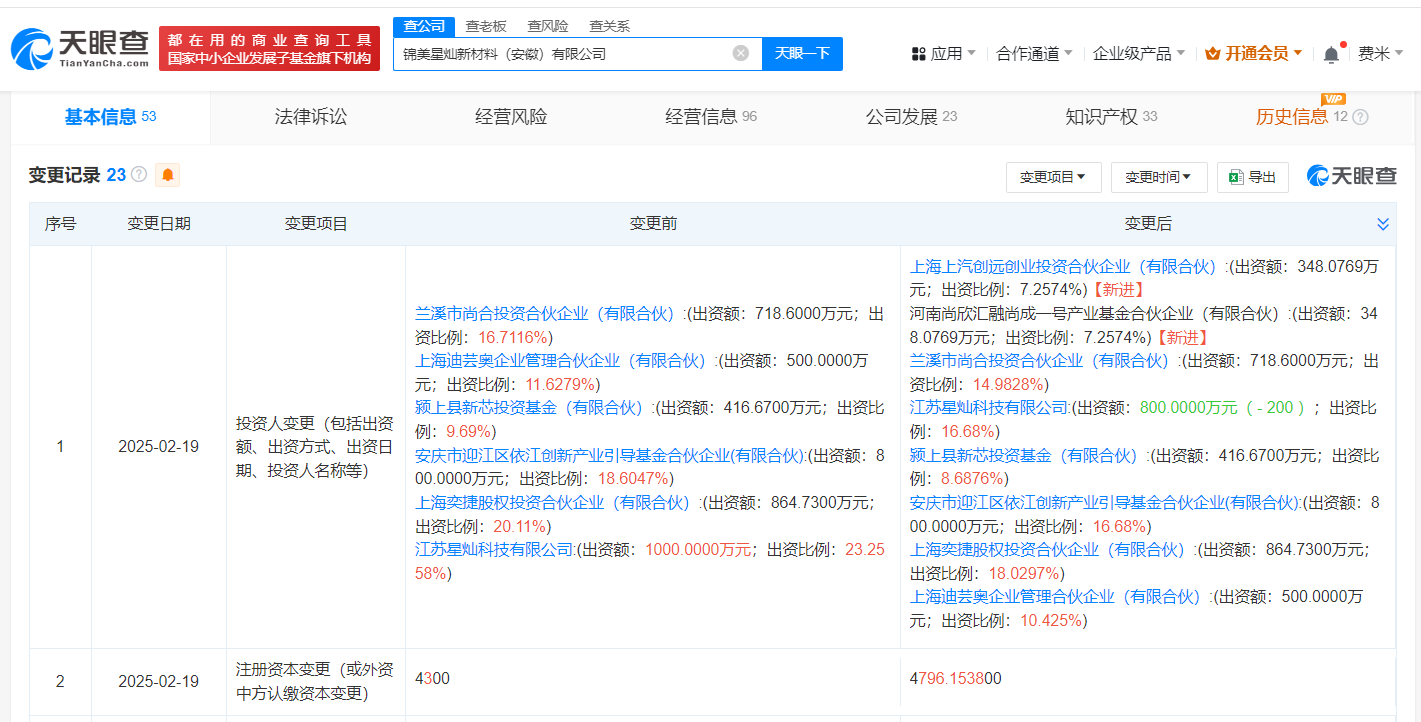Click the red 都在用的商业查询工具 banner
The height and width of the screenshot is (722, 1421).
[x=270, y=48]
